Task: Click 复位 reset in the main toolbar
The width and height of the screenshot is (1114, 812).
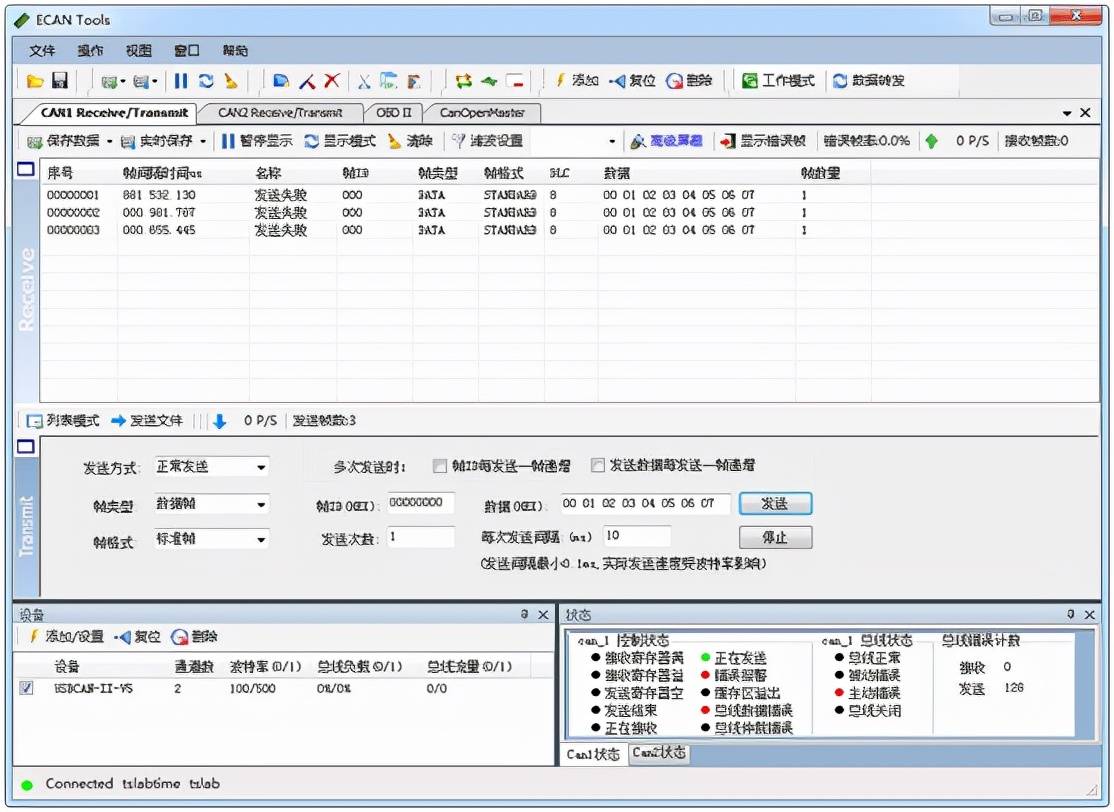Action: coord(632,81)
